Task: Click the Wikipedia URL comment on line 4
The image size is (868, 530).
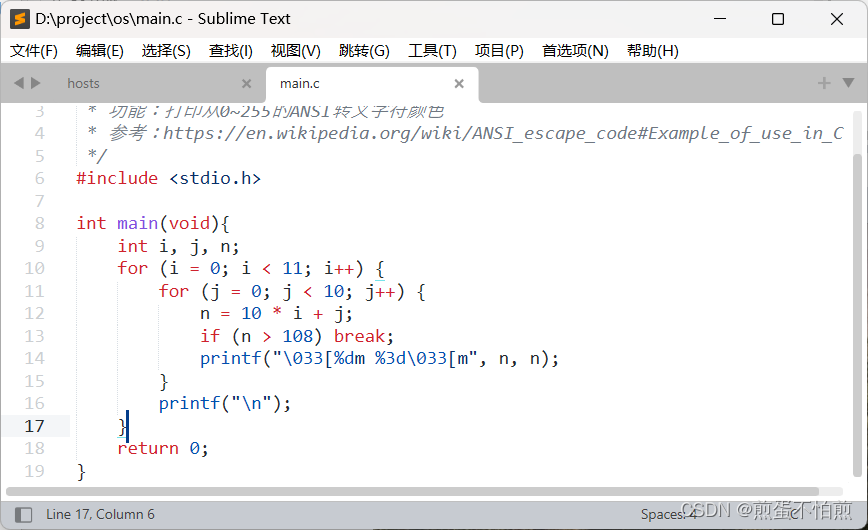Action: 503,133
